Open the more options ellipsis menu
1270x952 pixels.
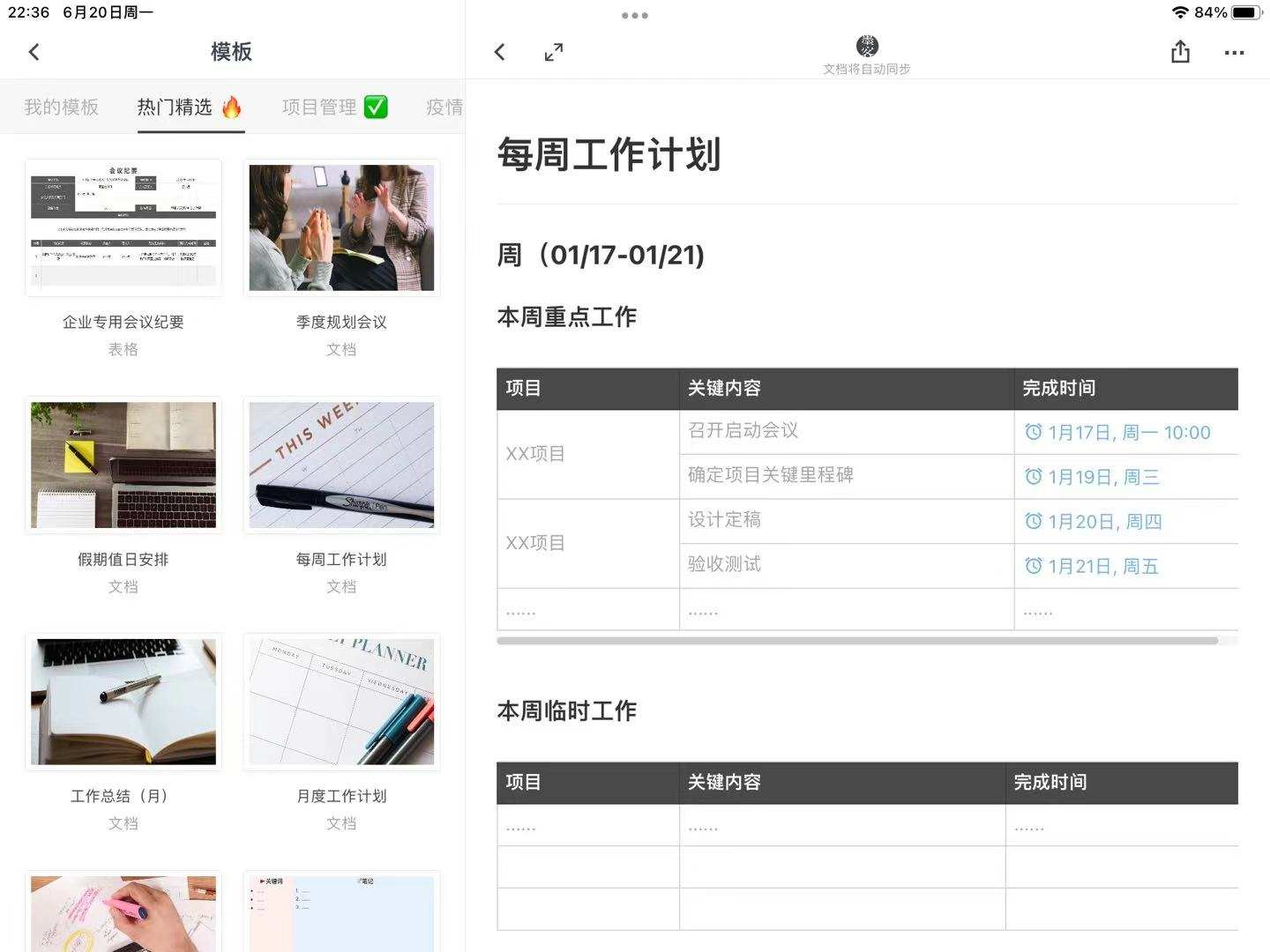[x=1234, y=52]
